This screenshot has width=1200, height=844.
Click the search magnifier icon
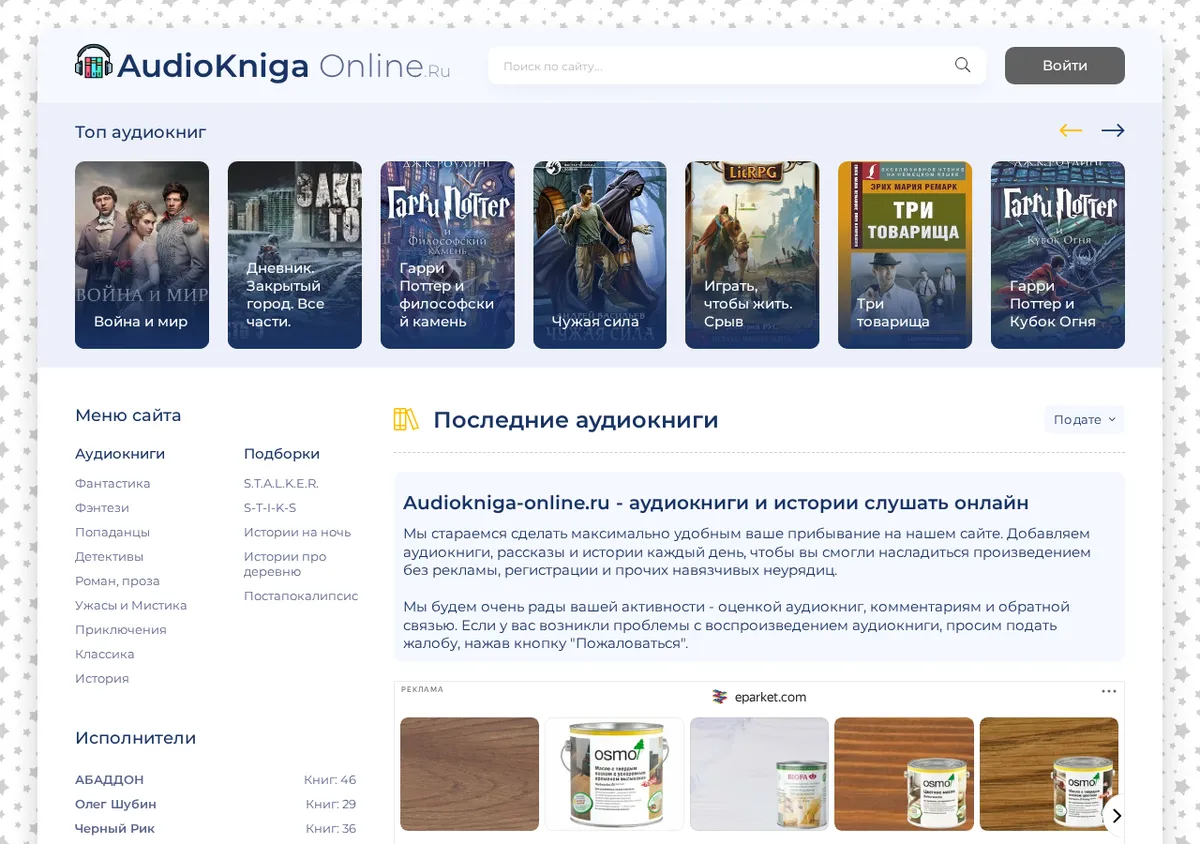[x=962, y=65]
